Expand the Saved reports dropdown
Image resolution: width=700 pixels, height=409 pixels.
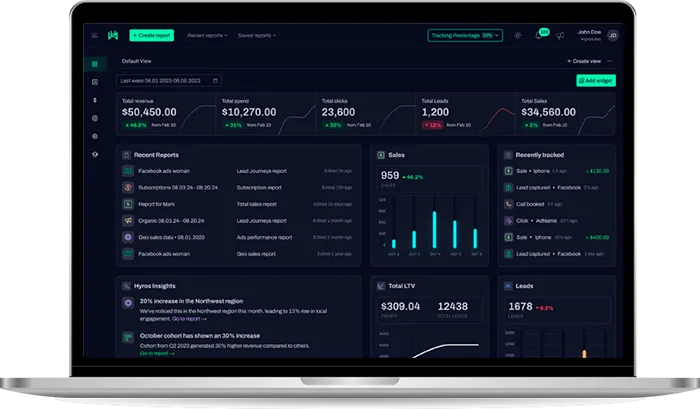[257, 35]
